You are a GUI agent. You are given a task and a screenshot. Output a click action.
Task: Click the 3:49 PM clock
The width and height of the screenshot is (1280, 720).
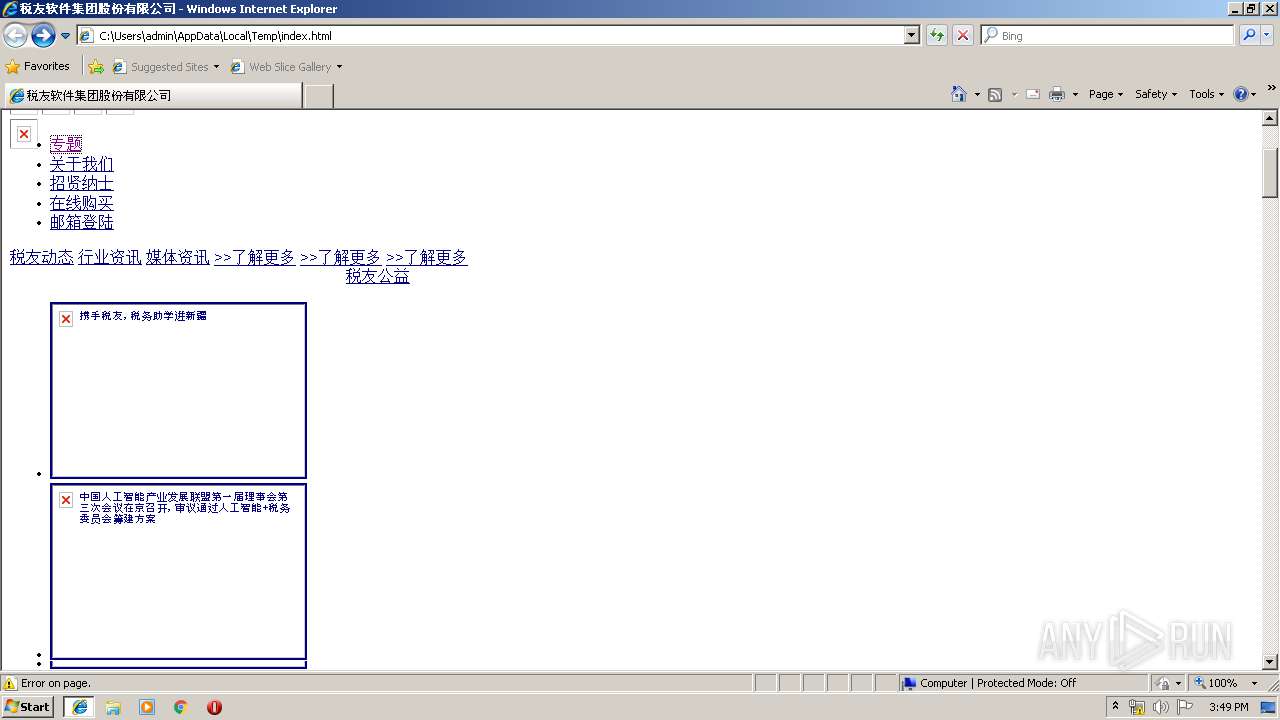[x=1228, y=707]
